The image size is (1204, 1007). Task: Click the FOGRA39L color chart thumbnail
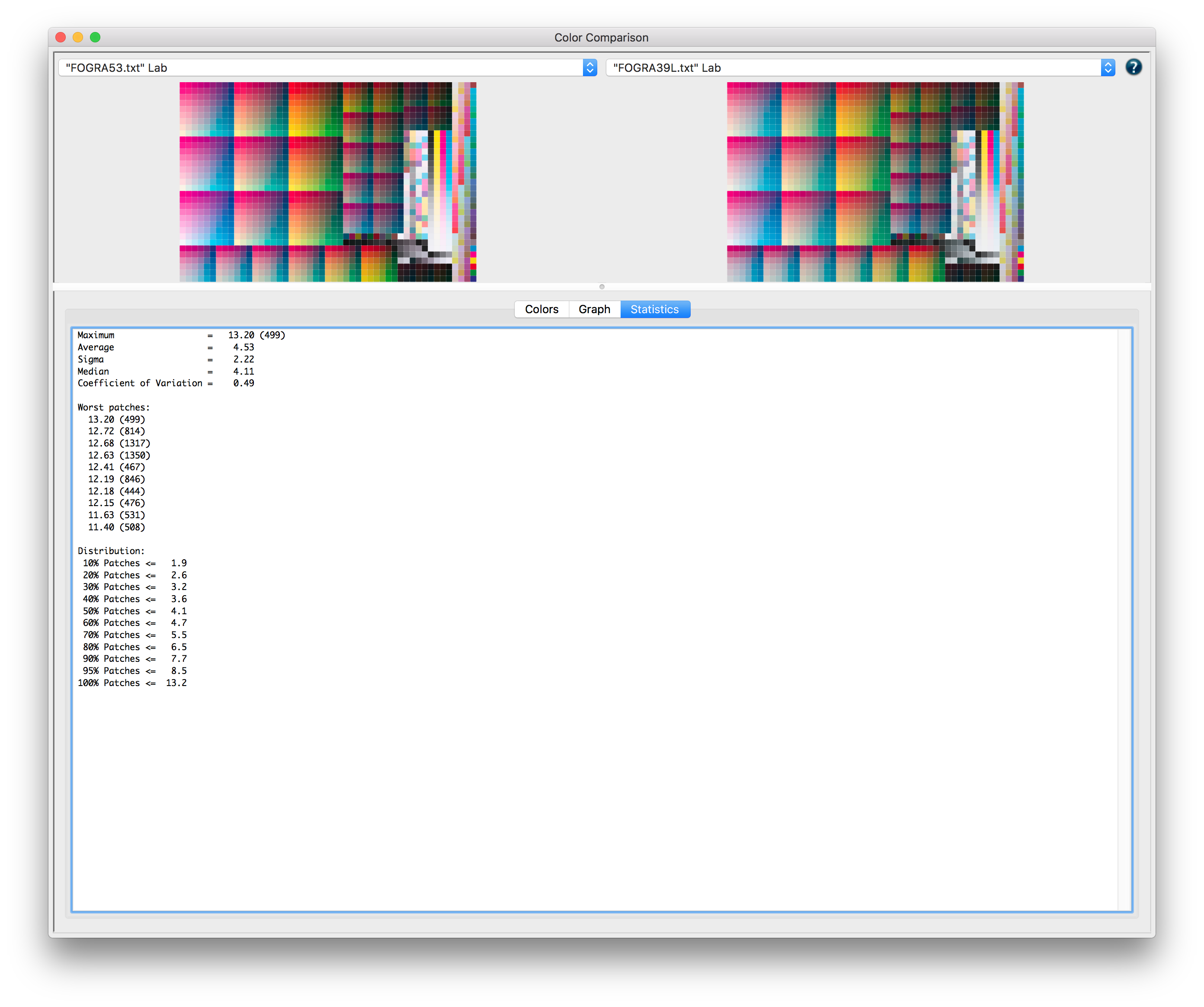[x=875, y=182]
